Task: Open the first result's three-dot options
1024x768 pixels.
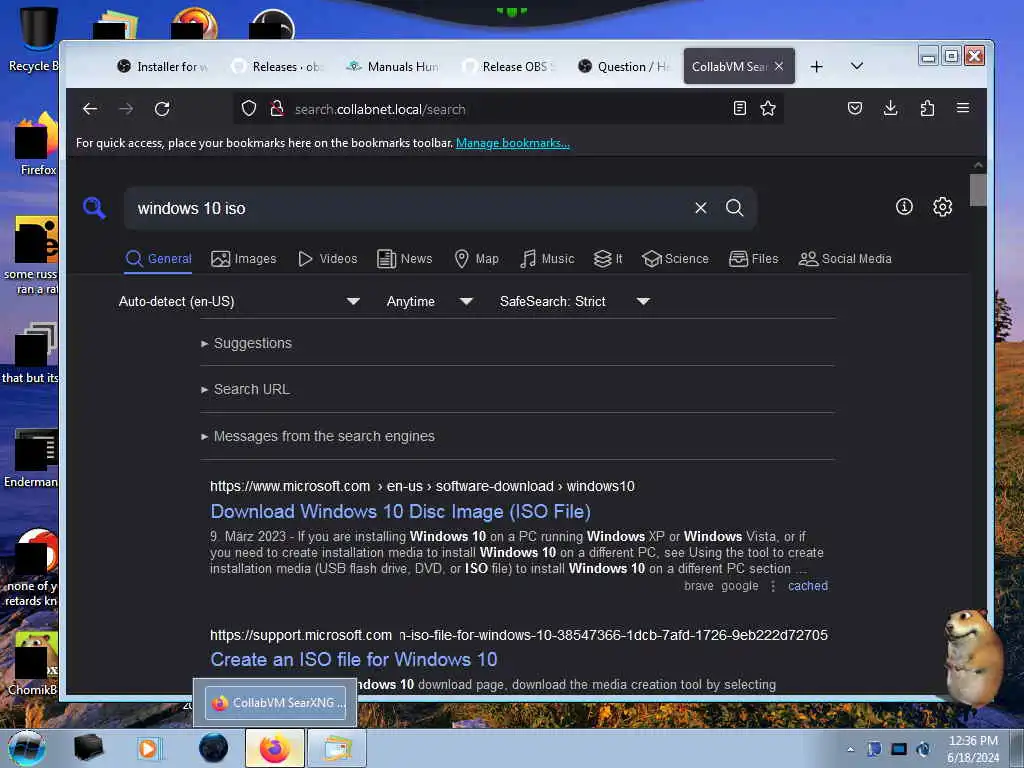Action: pyautogui.click(x=773, y=586)
